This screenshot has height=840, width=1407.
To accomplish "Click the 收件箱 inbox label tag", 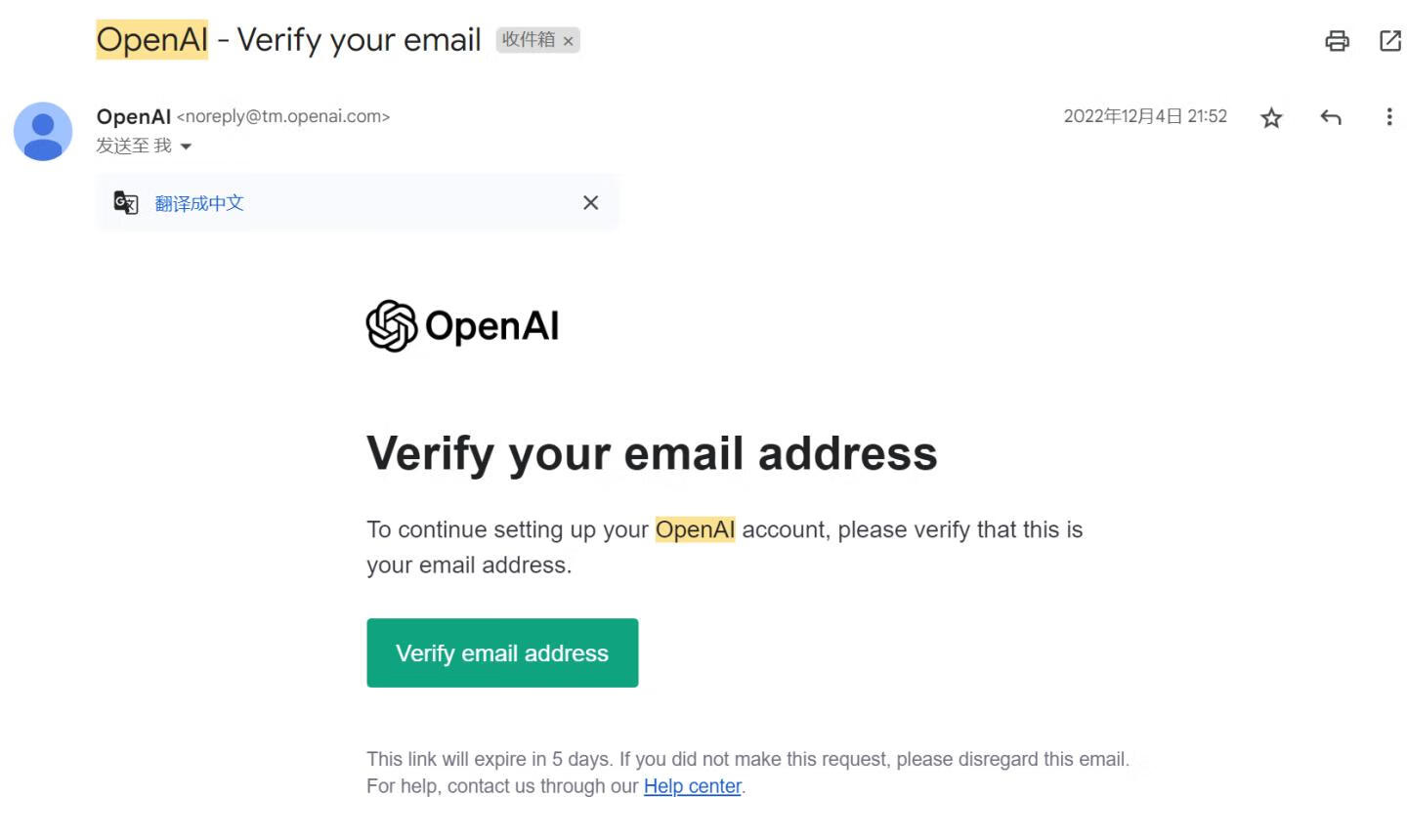I will (x=528, y=40).
